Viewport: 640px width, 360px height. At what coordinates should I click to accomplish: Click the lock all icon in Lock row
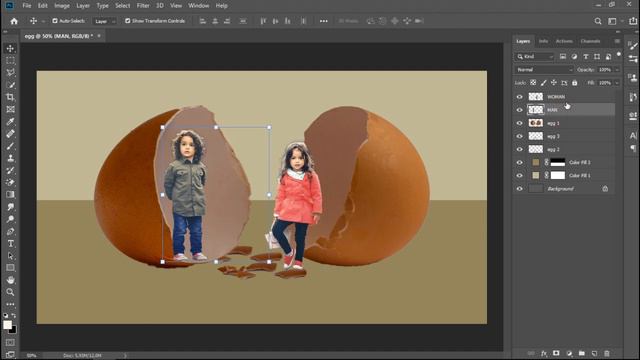[575, 83]
